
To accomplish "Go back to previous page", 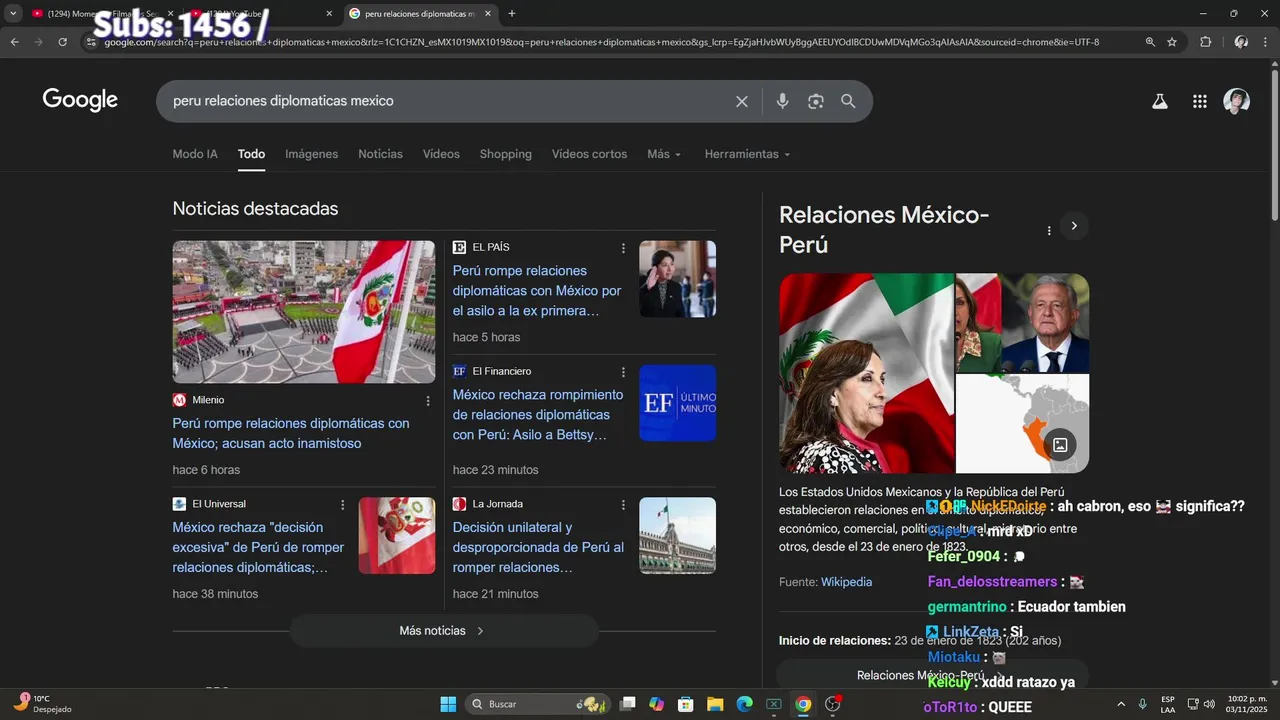I will pyautogui.click(x=15, y=42).
